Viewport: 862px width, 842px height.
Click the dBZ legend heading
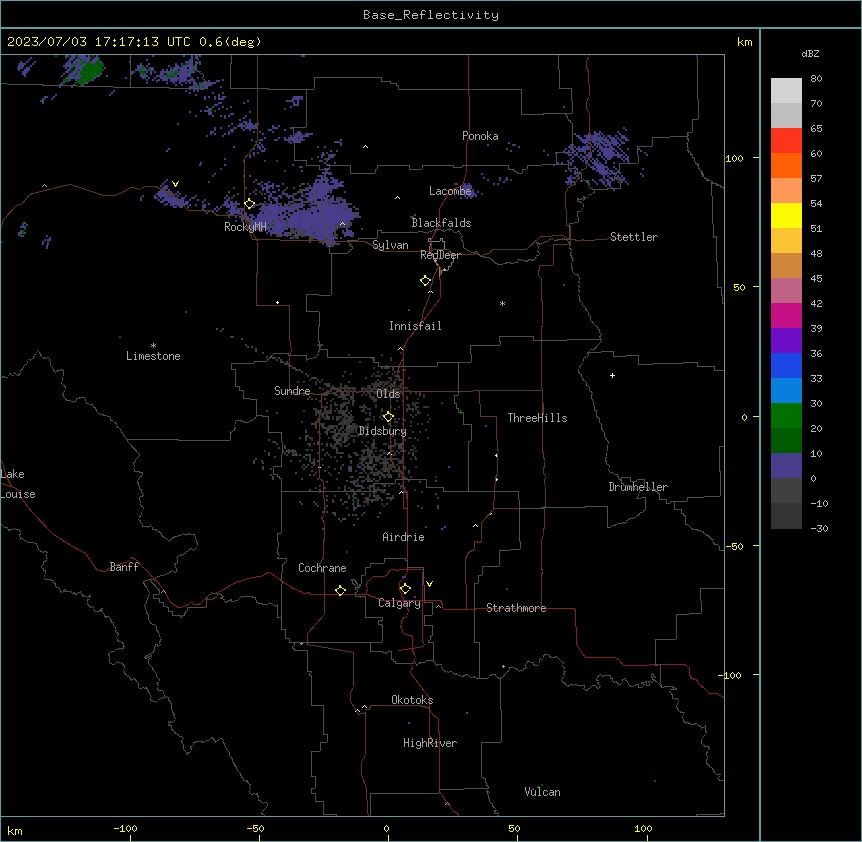[x=810, y=53]
